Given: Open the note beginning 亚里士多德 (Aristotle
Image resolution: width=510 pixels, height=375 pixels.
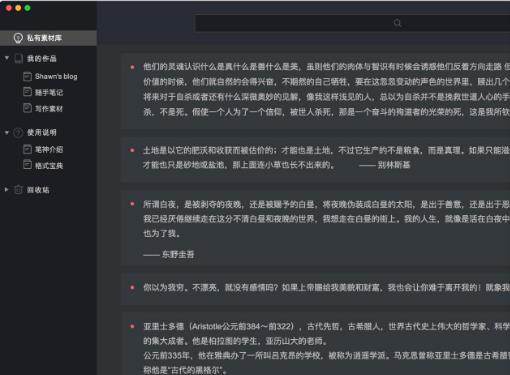Looking at the screenshot, I should [315, 344].
